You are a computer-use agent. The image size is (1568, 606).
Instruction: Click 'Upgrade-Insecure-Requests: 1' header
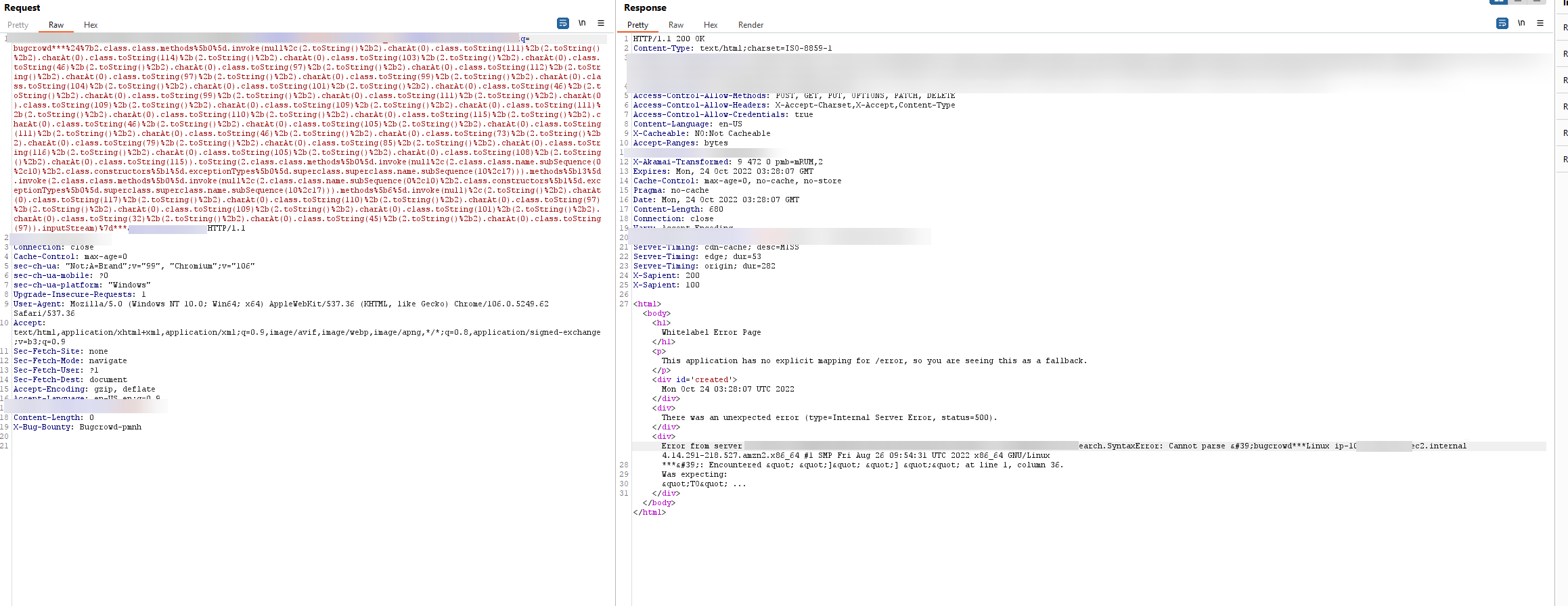pos(80,295)
